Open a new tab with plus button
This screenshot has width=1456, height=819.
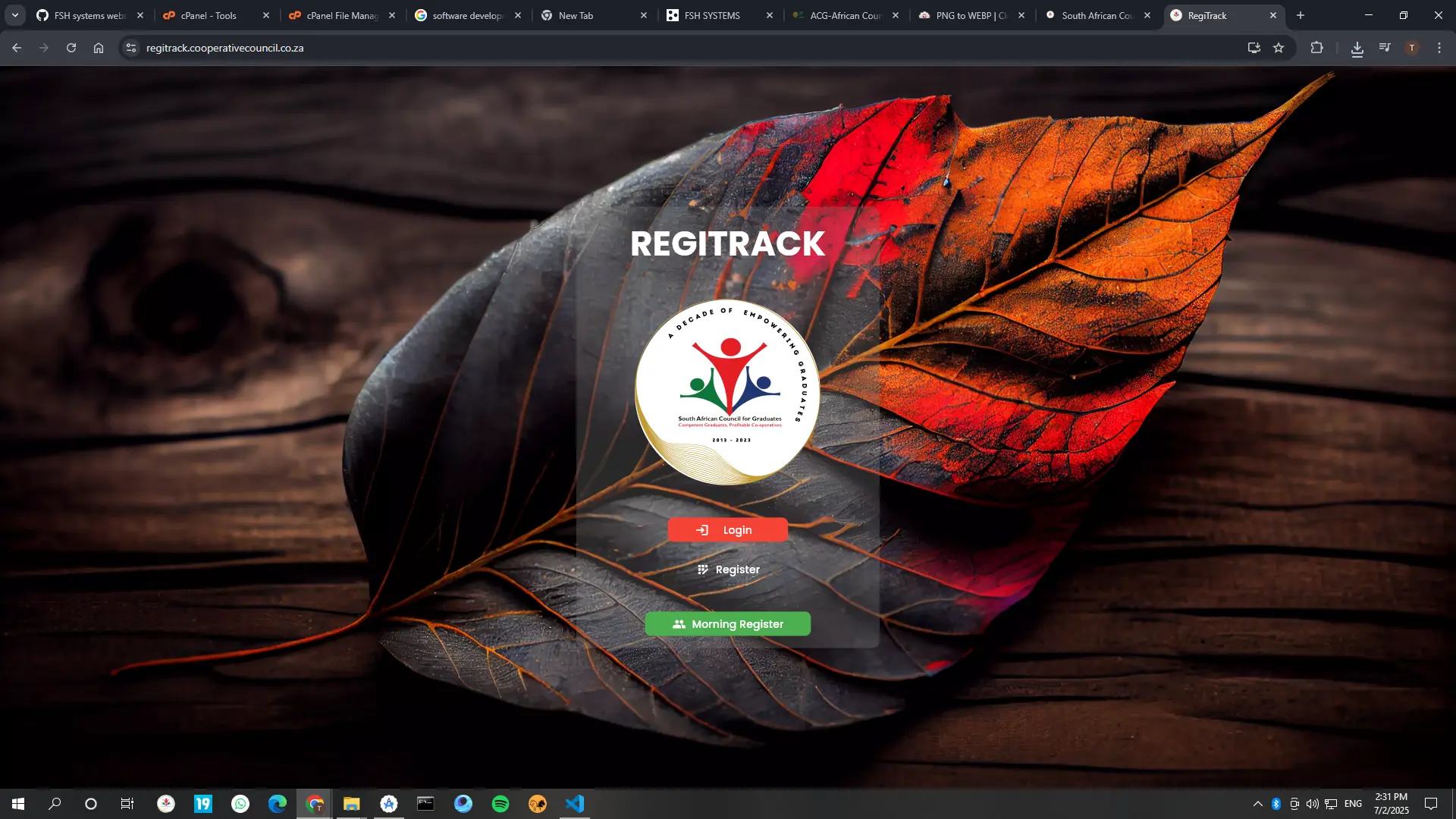[1301, 15]
